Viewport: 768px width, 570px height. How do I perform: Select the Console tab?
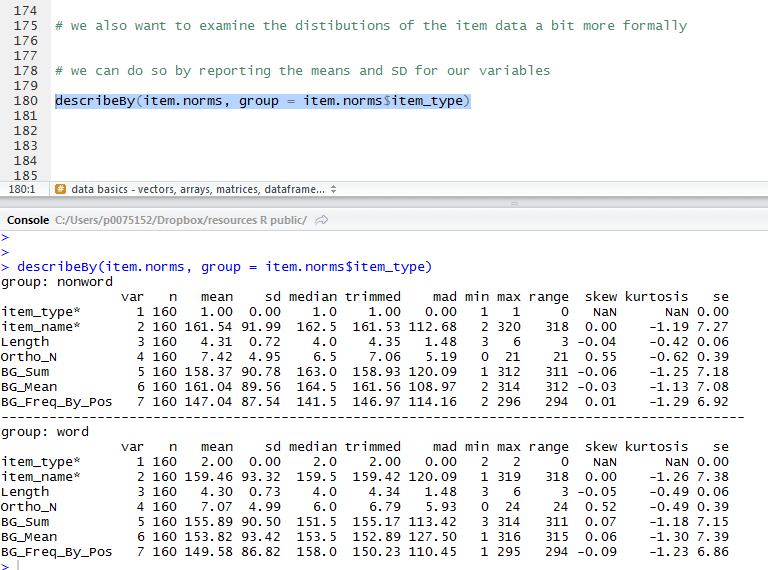[28, 220]
